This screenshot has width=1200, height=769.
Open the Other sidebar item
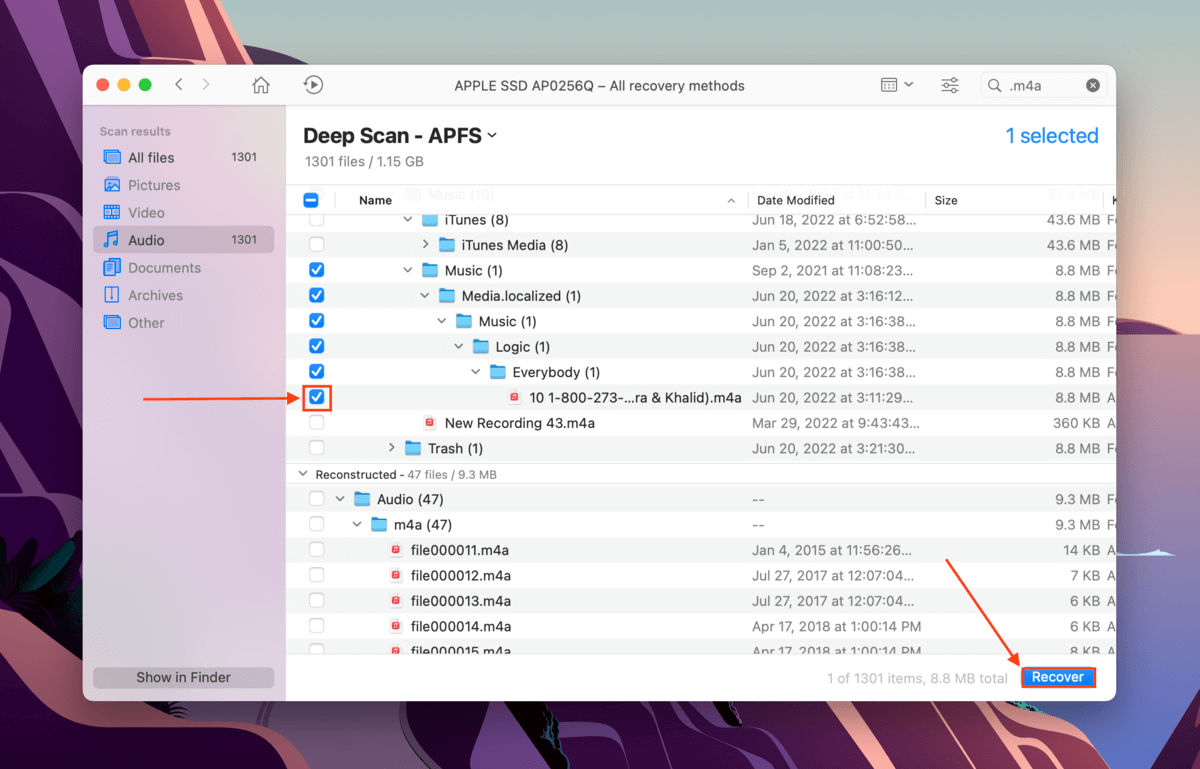(183, 323)
